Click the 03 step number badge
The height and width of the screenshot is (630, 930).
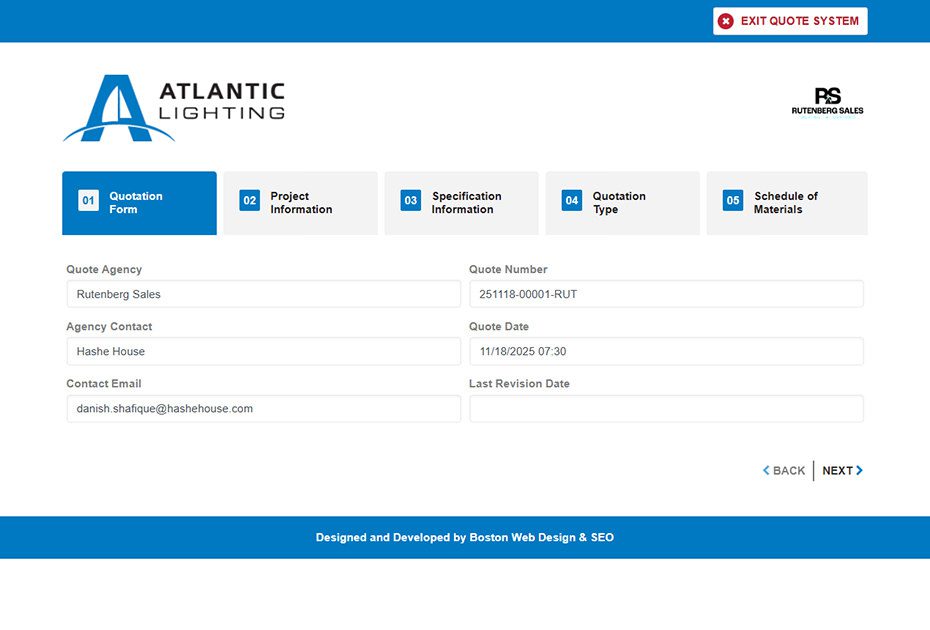pos(410,201)
